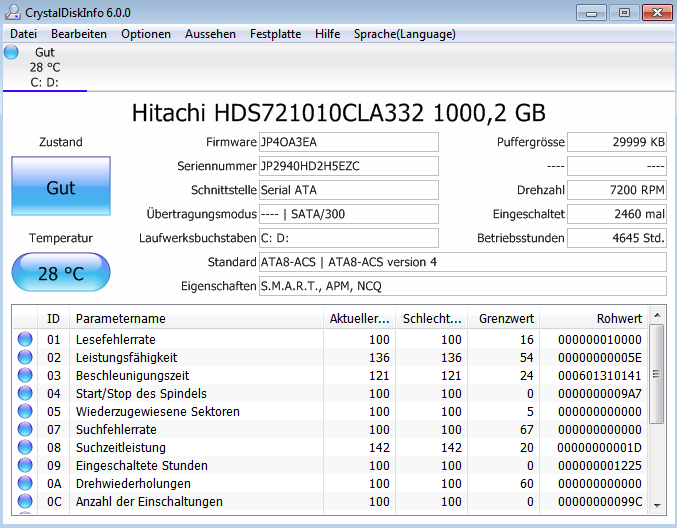Screen dimensions: 677x528
Task: Click the scroll down arrow in SMART list
Action: 657,506
